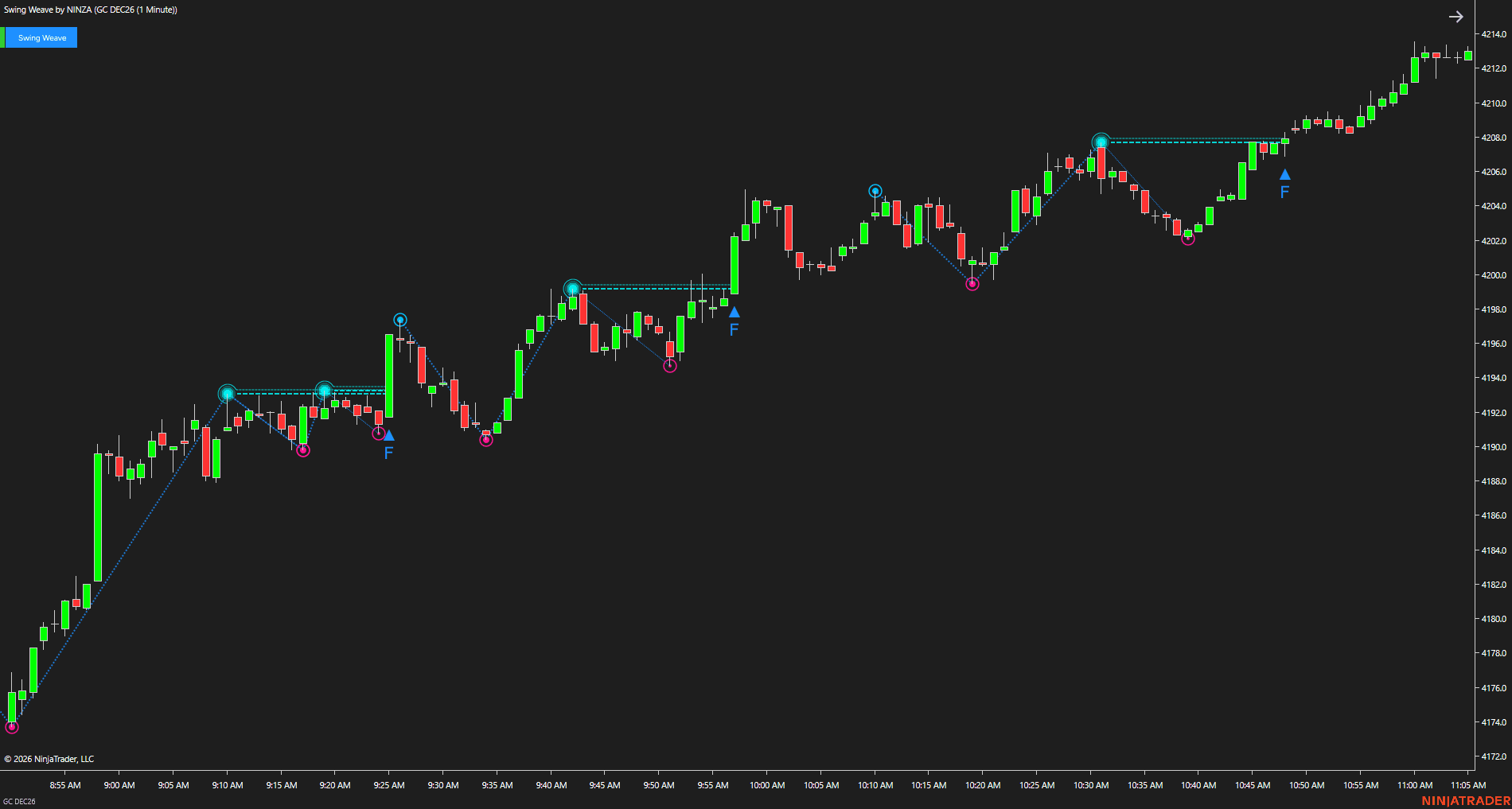Click the 10:00 AM time axis label
Viewport: 1512px width, 809px height.
767,785
